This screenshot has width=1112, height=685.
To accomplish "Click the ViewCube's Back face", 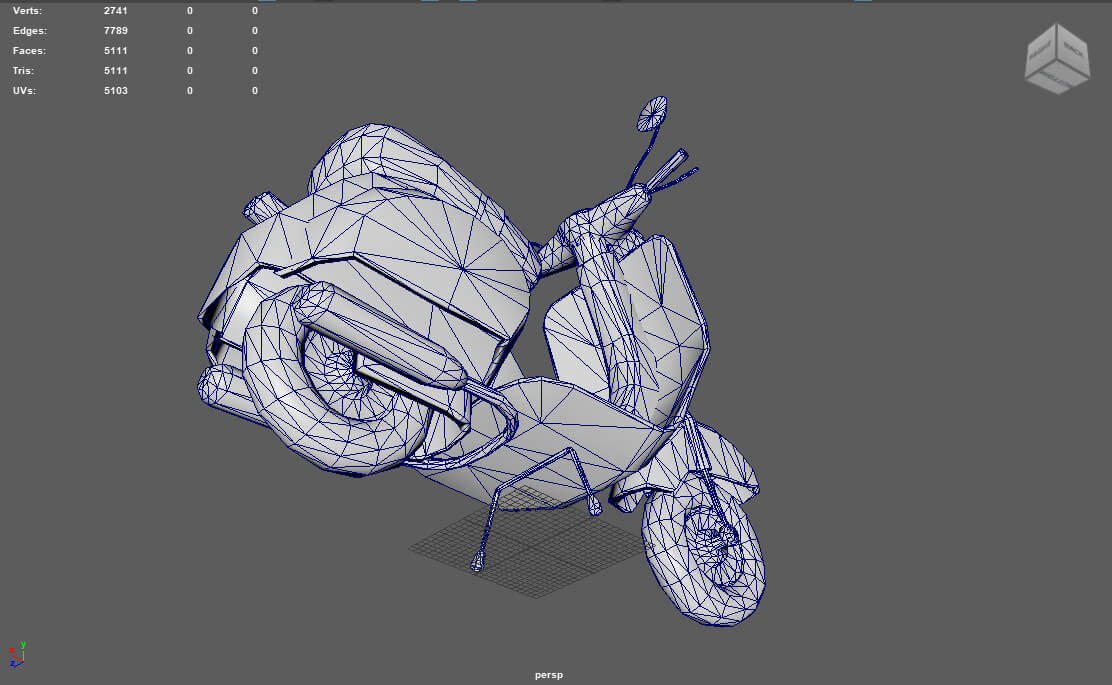I will (x=1073, y=50).
